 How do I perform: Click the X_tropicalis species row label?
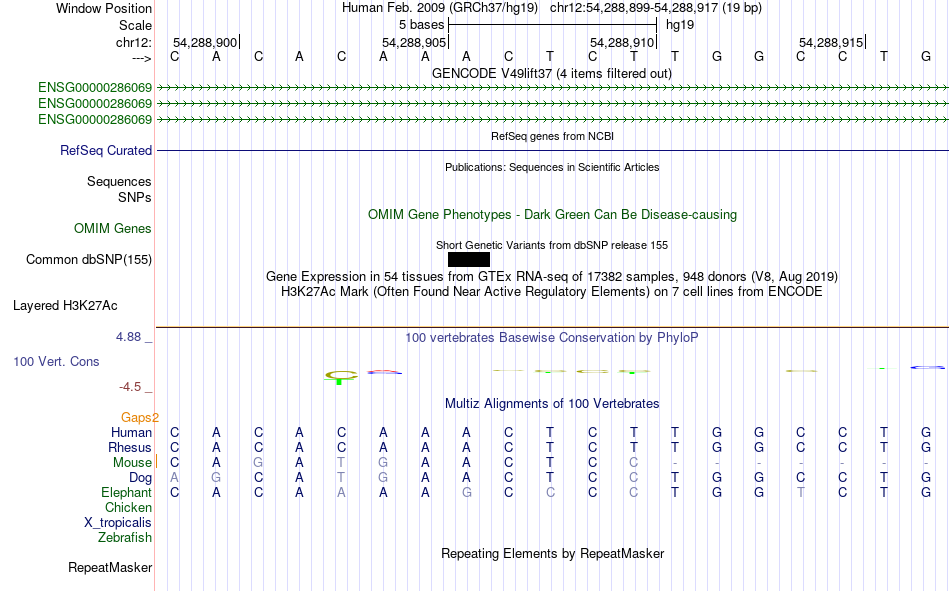tap(118, 523)
